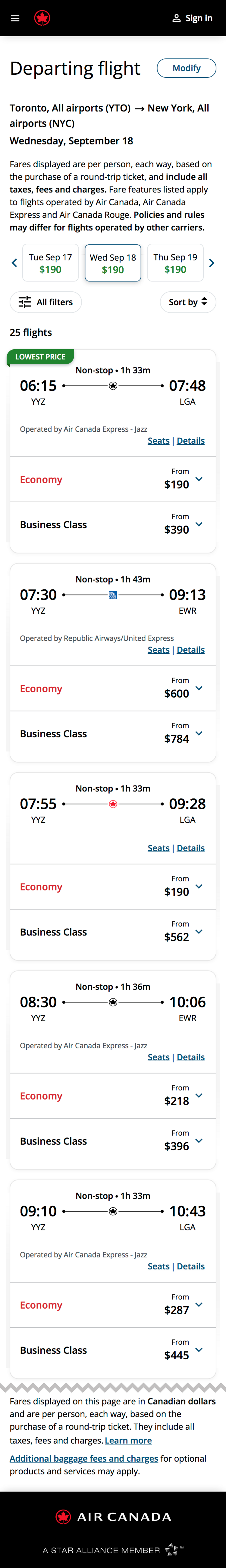Open Additional baggage fees and charges link
Image resolution: width=226 pixels, height=1568 pixels.
coord(83,1458)
